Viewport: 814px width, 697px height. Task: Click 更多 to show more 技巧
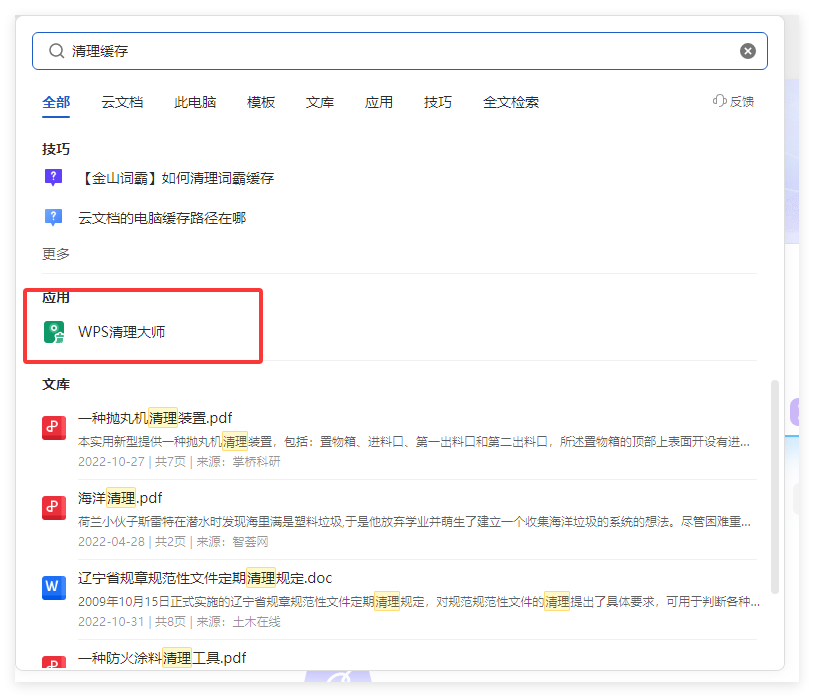pos(54,254)
